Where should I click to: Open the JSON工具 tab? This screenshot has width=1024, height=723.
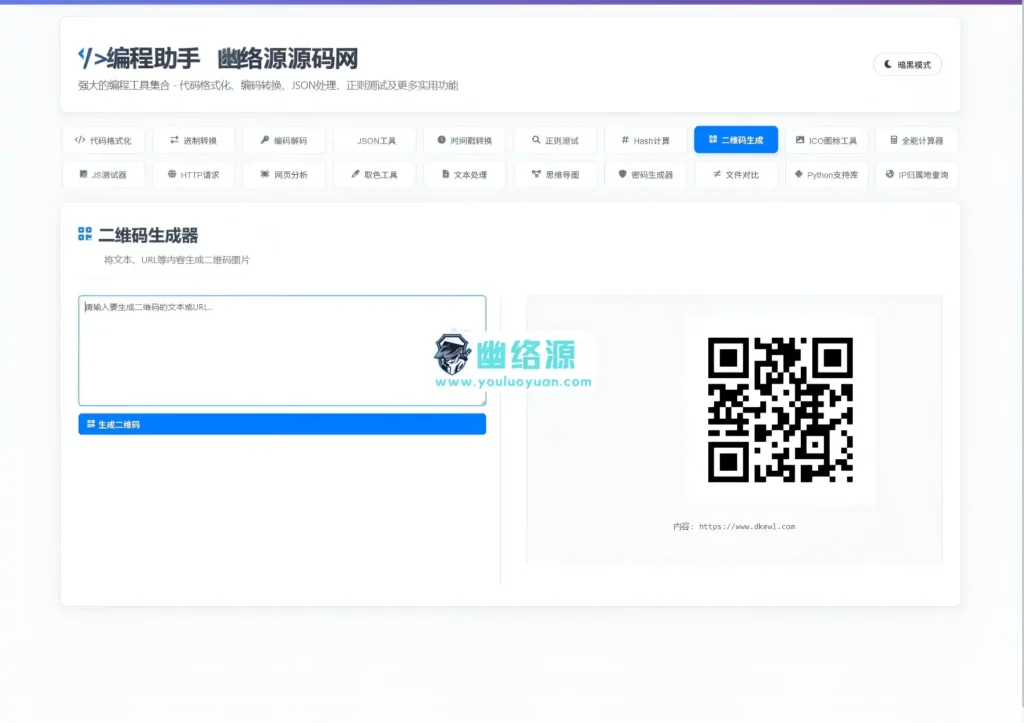click(x=374, y=140)
